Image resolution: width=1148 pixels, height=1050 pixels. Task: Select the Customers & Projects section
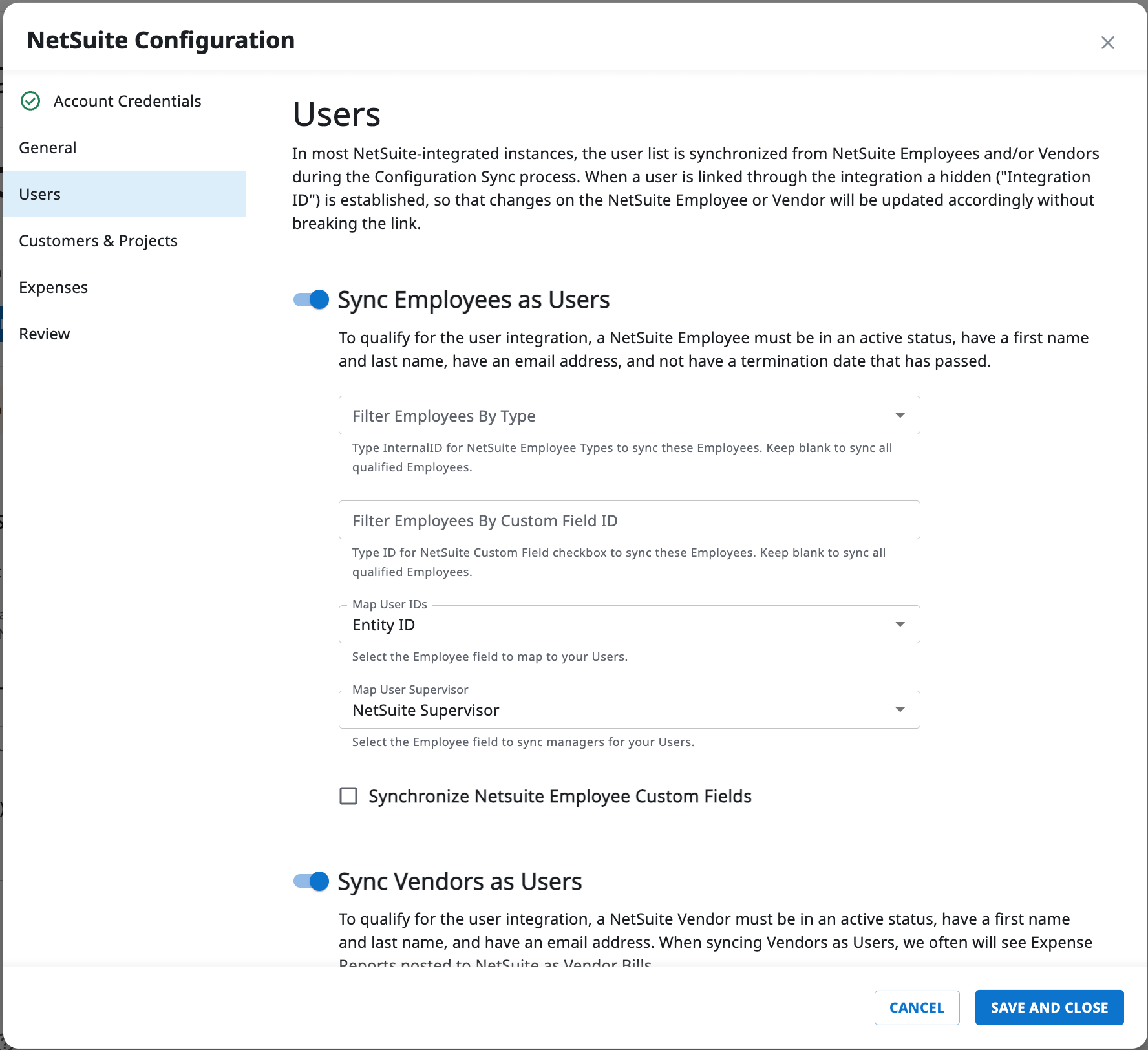click(x=98, y=241)
